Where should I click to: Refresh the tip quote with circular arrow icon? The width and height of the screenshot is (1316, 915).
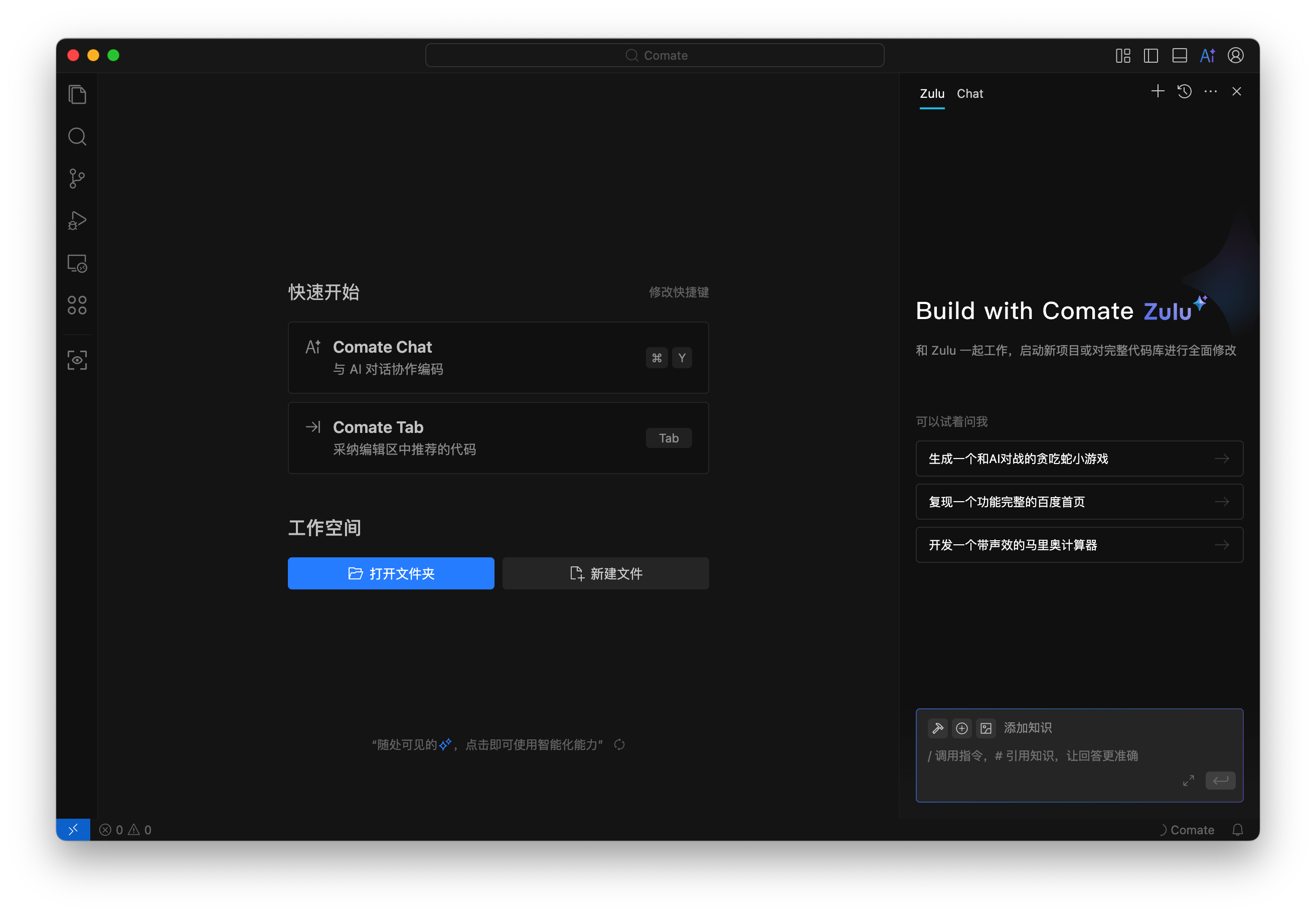pyautogui.click(x=619, y=745)
